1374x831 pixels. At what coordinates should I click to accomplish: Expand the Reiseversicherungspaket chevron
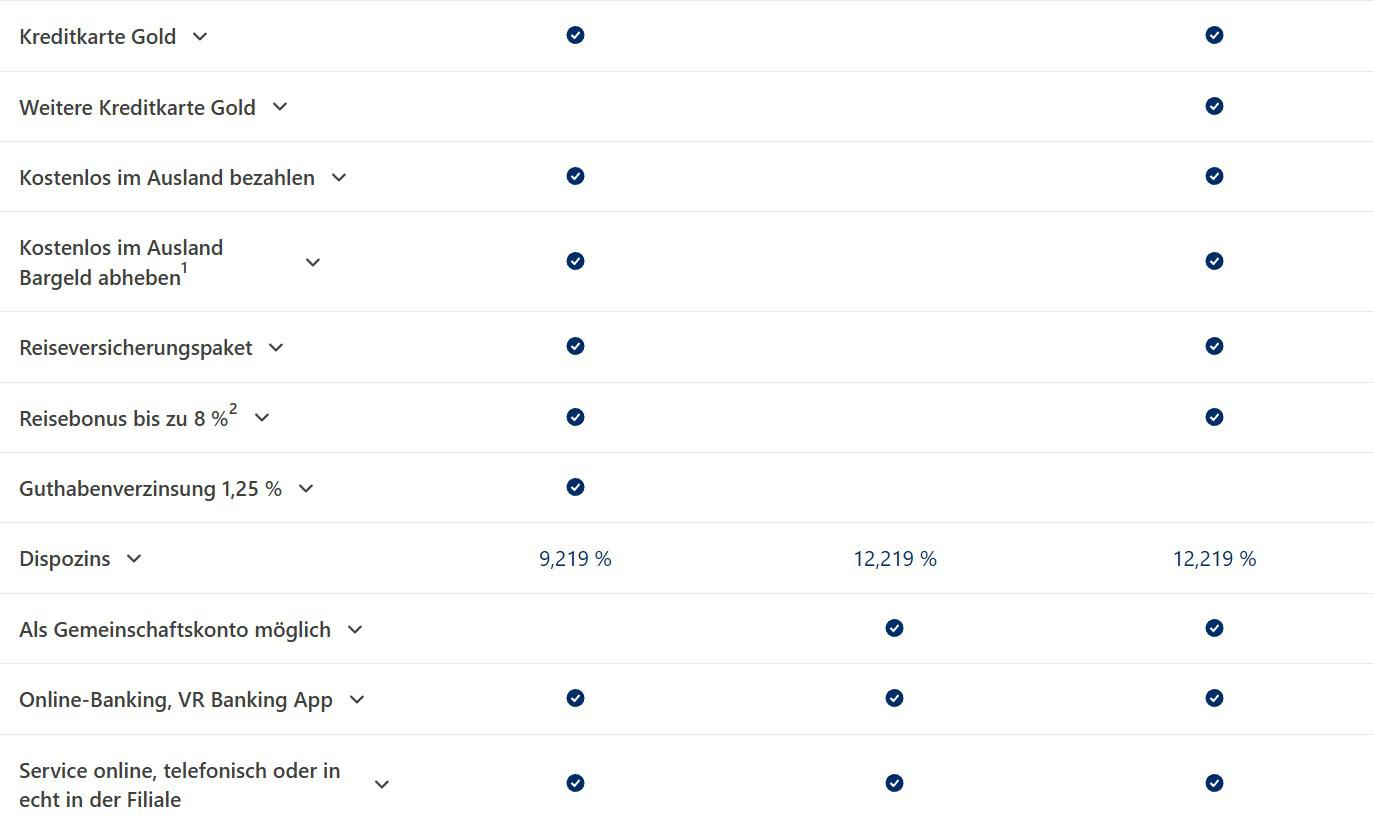coord(276,348)
